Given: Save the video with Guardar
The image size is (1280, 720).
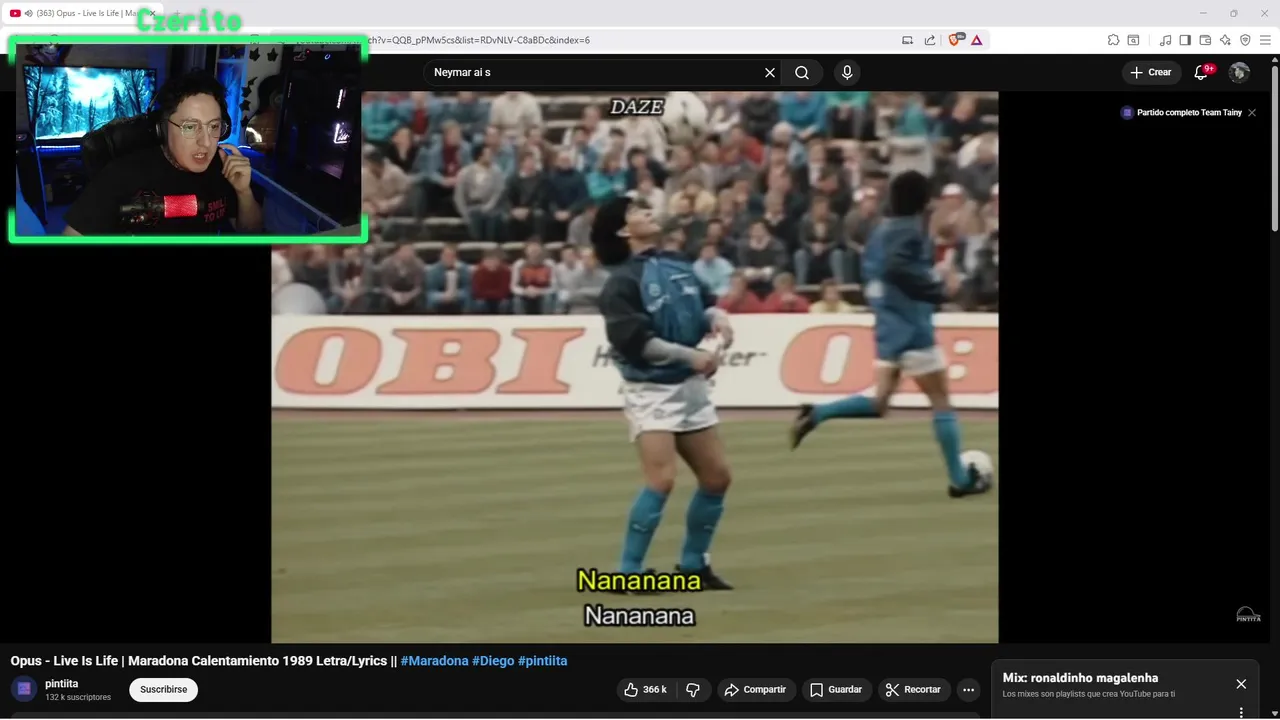Looking at the screenshot, I should 836,690.
